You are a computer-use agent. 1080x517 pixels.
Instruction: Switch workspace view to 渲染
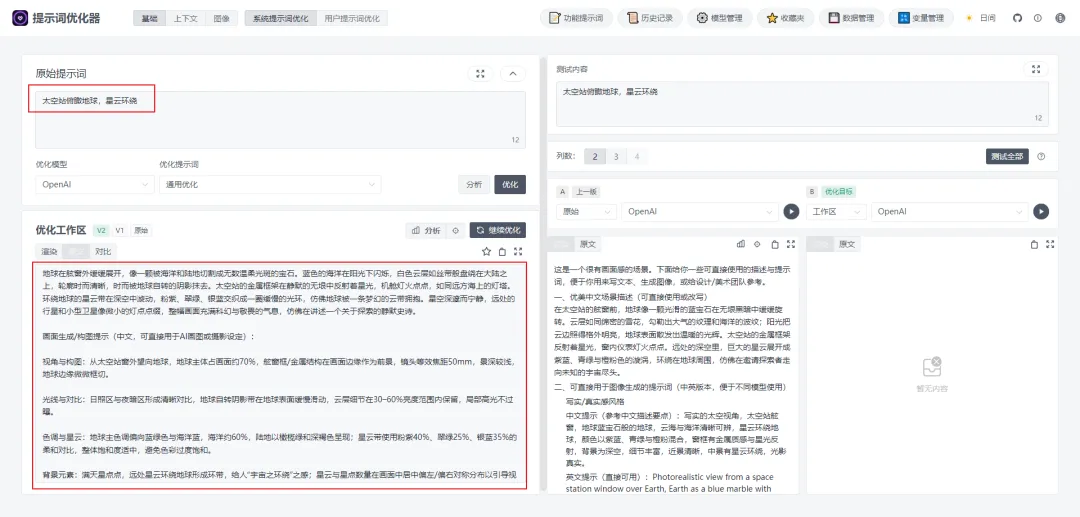pos(49,251)
